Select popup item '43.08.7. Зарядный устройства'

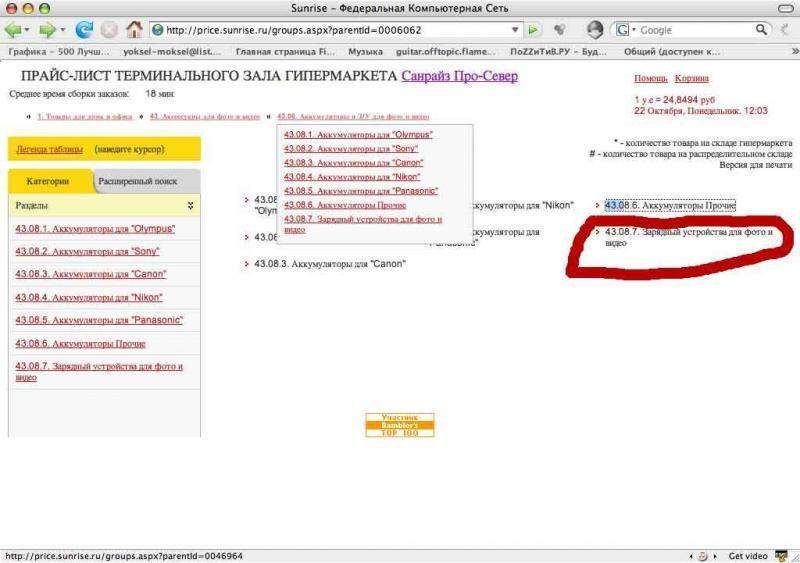[363, 224]
